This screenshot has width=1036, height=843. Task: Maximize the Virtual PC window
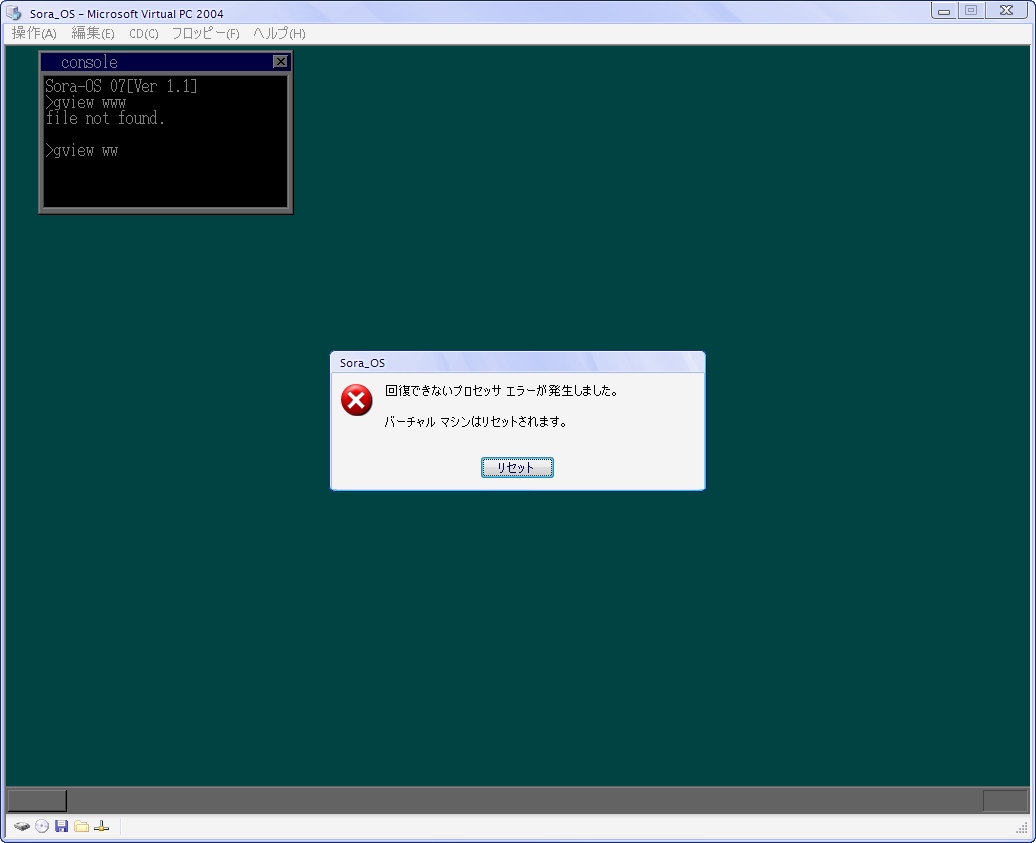(x=971, y=11)
